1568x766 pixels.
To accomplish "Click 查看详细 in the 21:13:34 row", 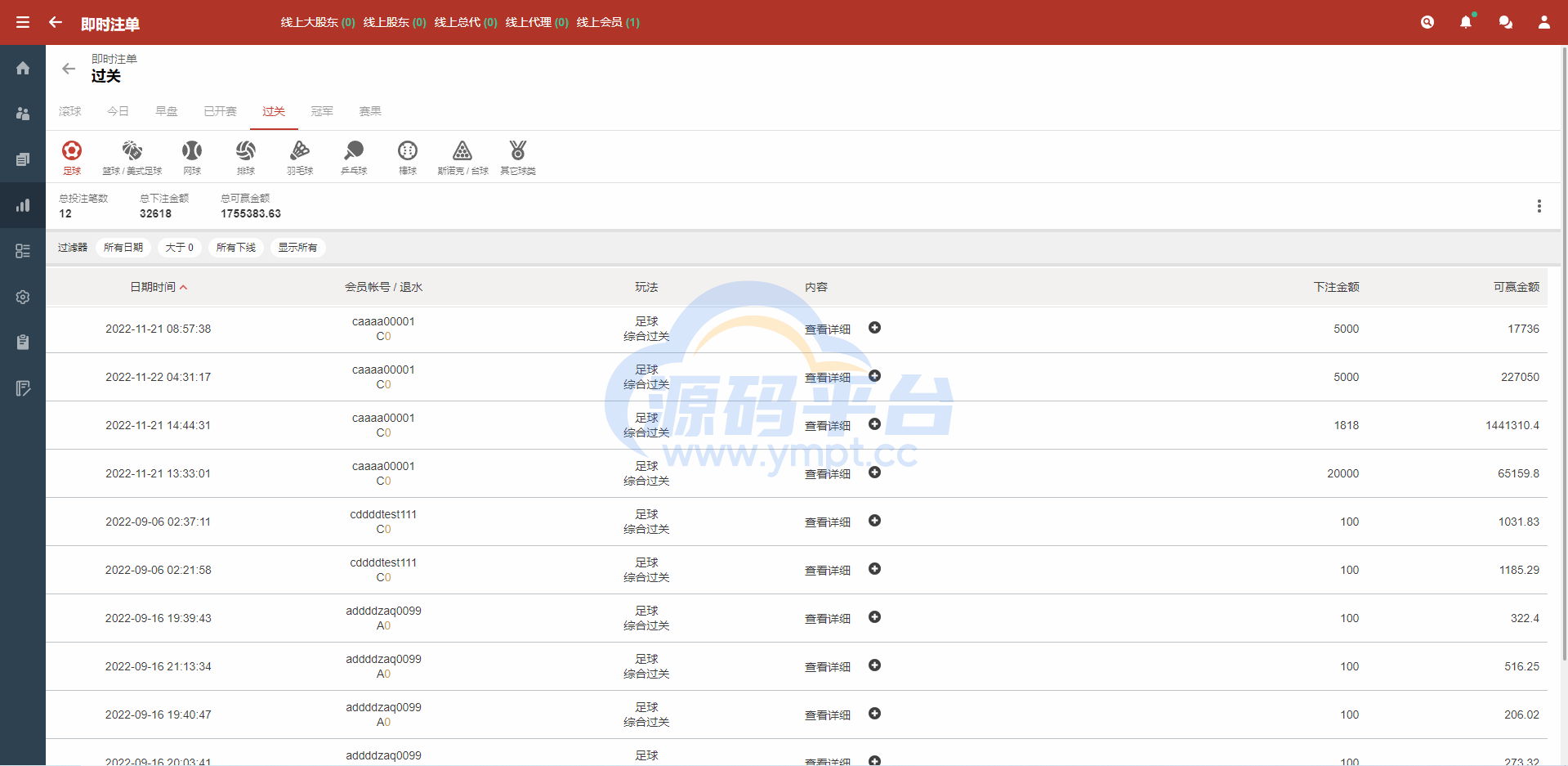I will pos(828,667).
